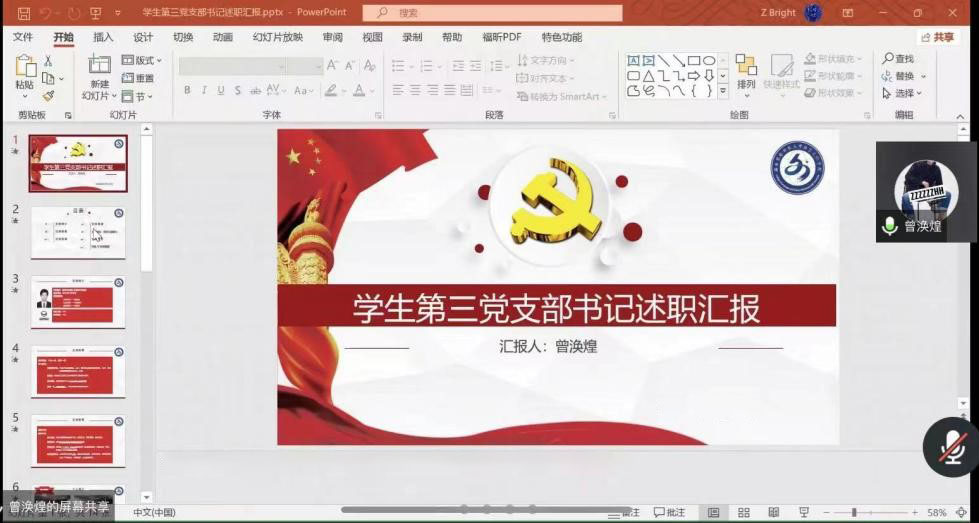Toggle Bold formatting button

tap(187, 90)
